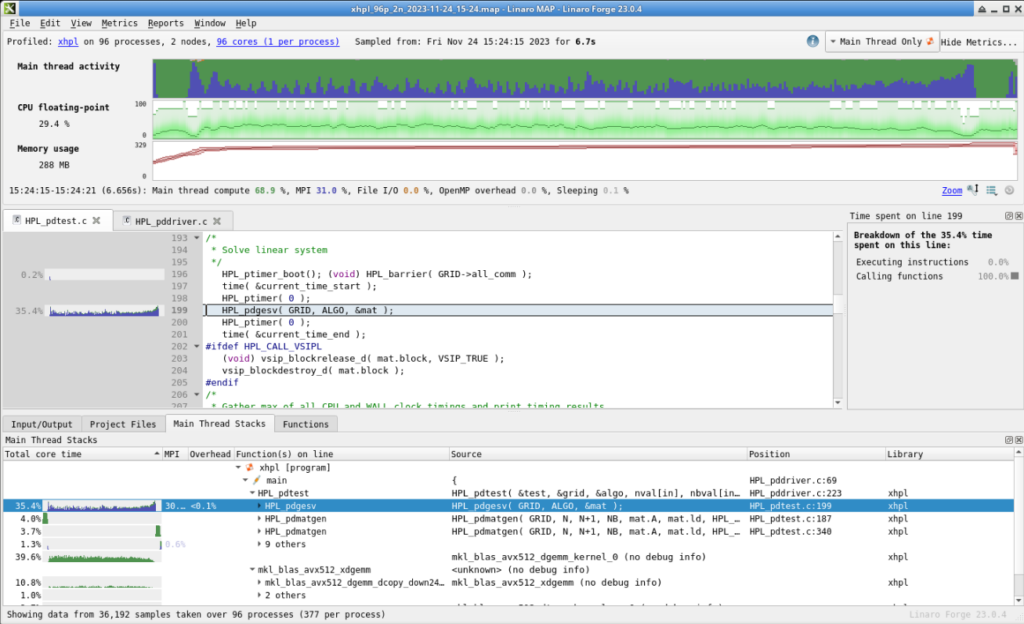This screenshot has height=624, width=1024.
Task: Open the Reports menu
Action: [166, 23]
